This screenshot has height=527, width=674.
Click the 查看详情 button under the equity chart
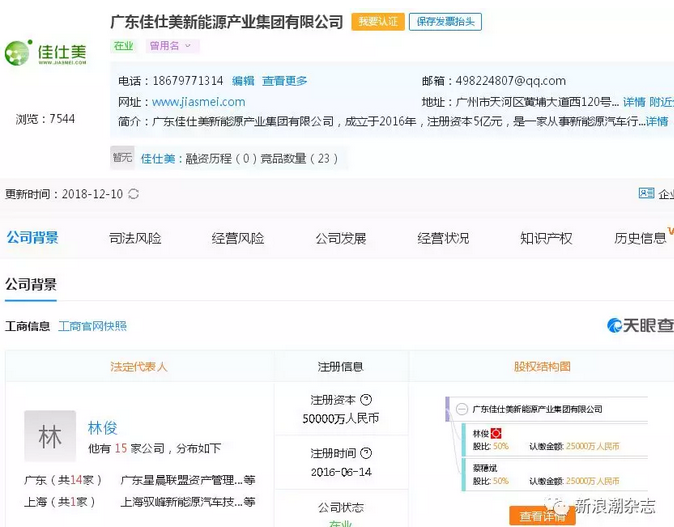tap(542, 516)
